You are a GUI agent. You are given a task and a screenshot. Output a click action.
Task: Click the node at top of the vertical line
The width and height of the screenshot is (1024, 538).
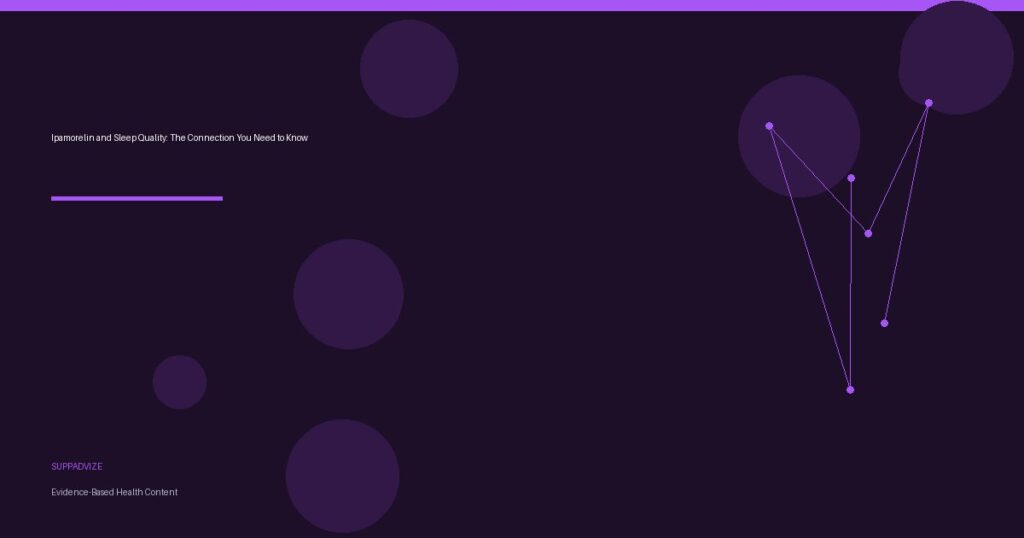point(851,178)
